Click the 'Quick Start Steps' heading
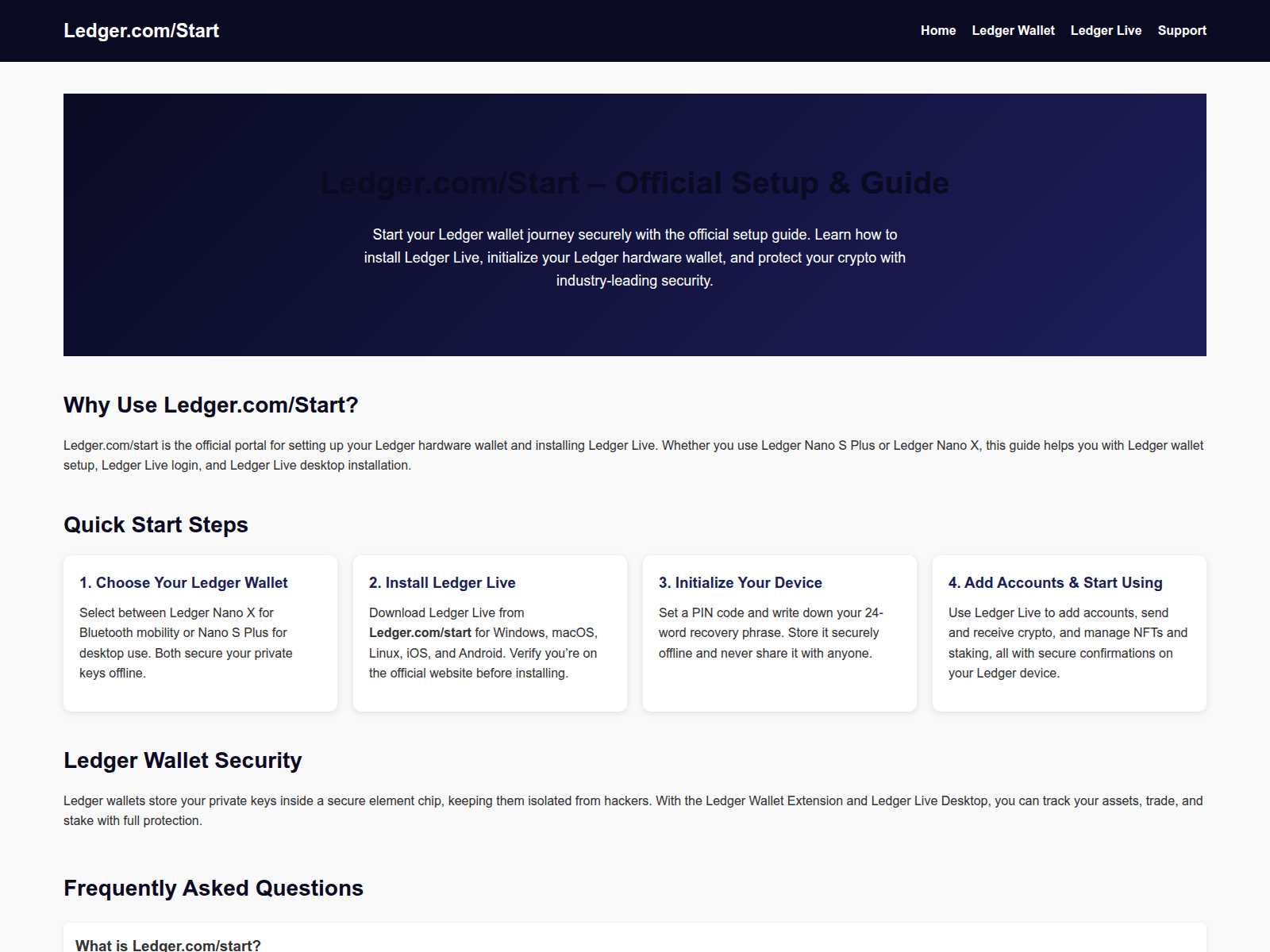 [156, 525]
